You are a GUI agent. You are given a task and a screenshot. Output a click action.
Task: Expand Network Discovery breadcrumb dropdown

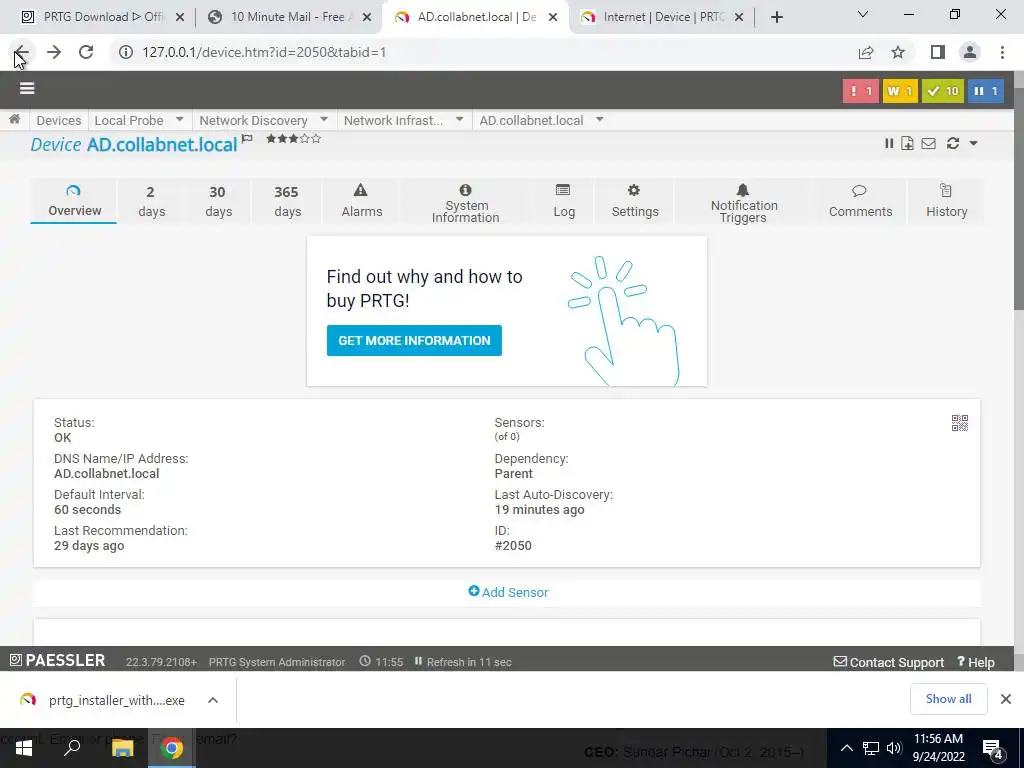click(x=324, y=120)
